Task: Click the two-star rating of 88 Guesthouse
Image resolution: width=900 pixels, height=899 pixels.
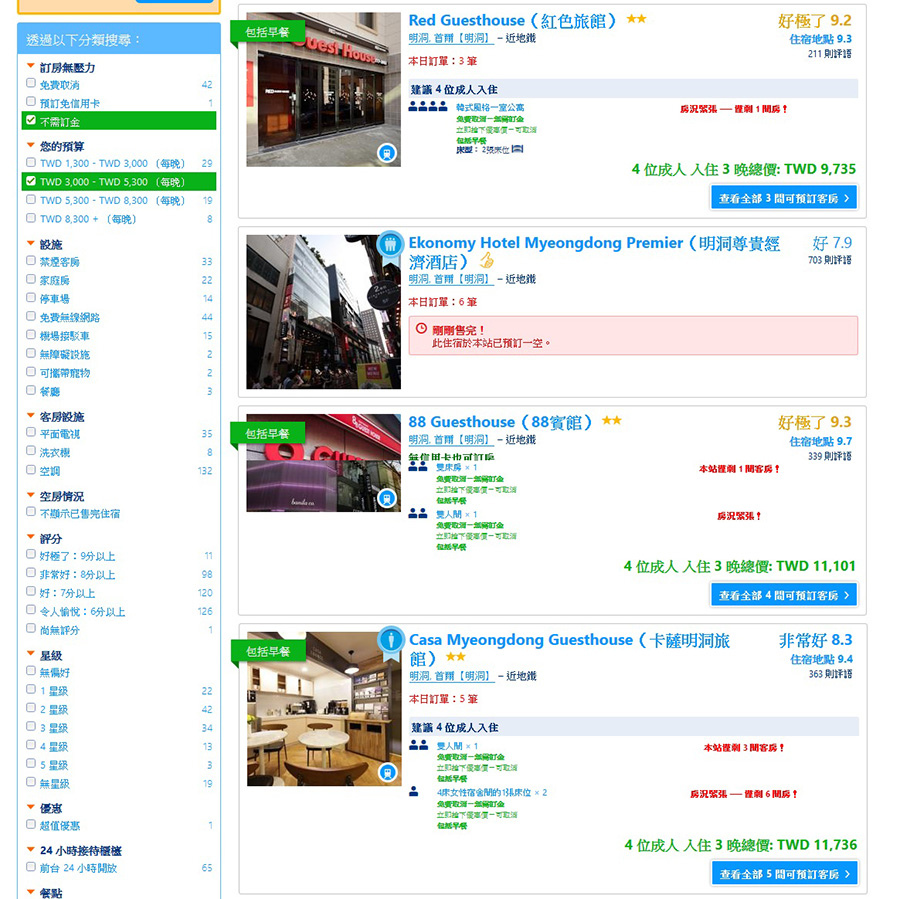Action: pos(611,421)
